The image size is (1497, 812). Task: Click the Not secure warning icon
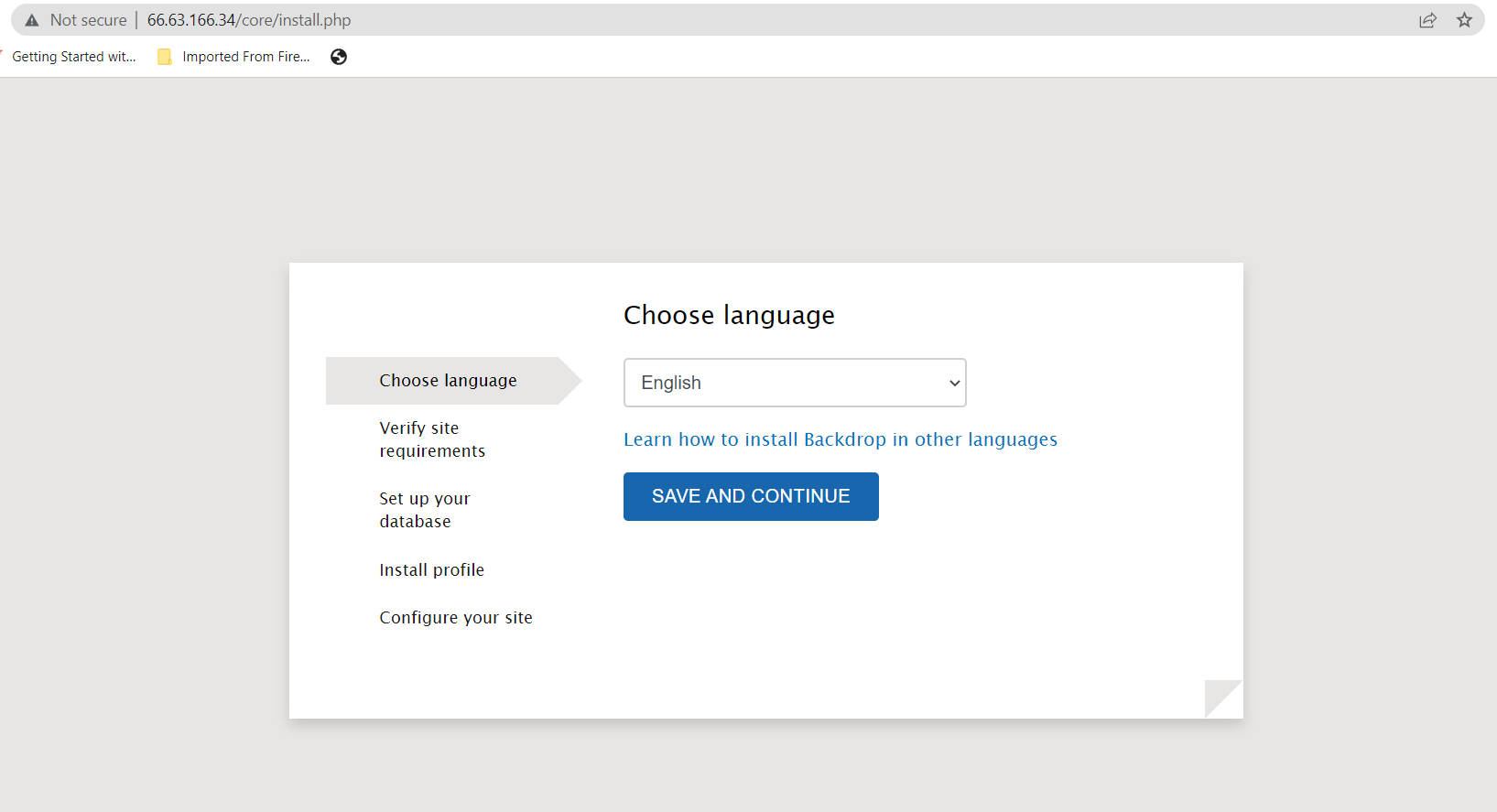pyautogui.click(x=32, y=20)
